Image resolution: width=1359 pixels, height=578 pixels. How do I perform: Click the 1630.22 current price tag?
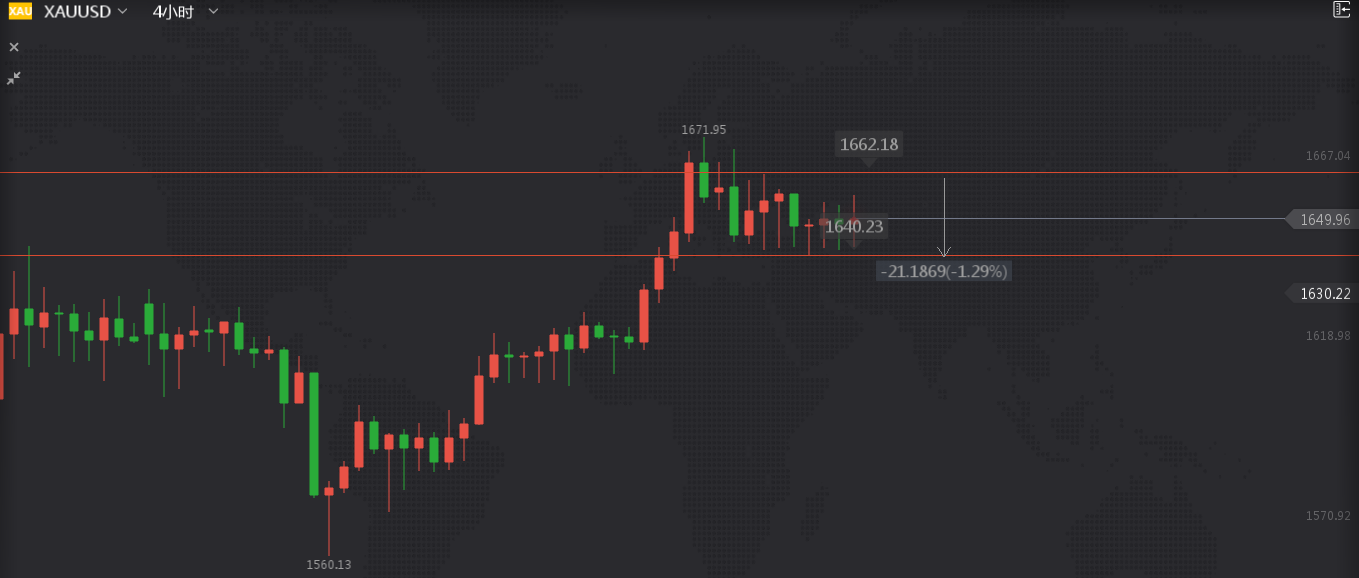point(1323,293)
